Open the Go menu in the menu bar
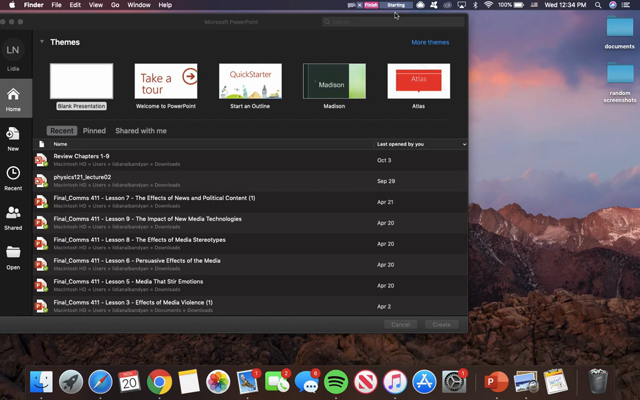The image size is (640, 400). click(x=115, y=5)
